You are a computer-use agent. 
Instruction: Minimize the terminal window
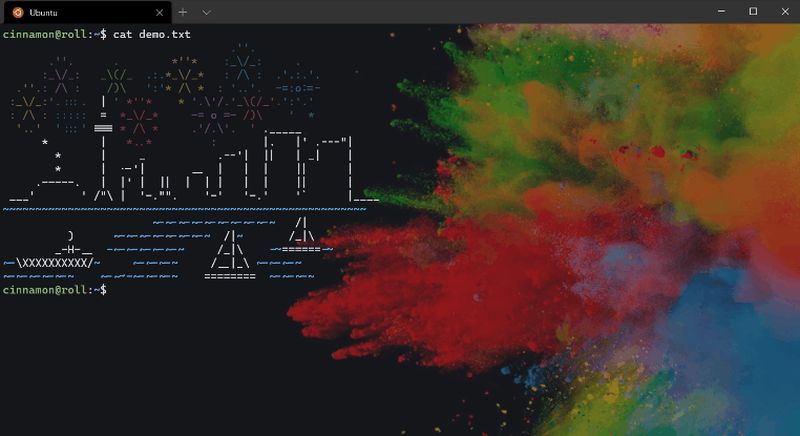coord(721,11)
